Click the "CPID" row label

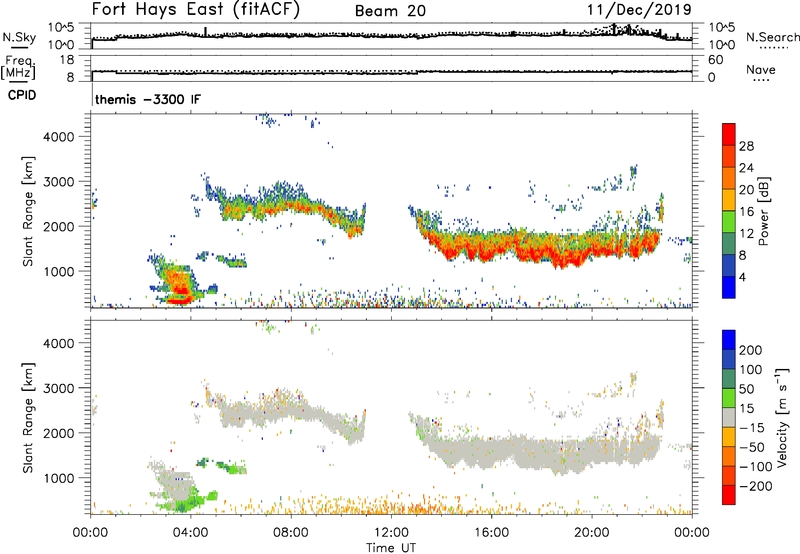(22, 95)
